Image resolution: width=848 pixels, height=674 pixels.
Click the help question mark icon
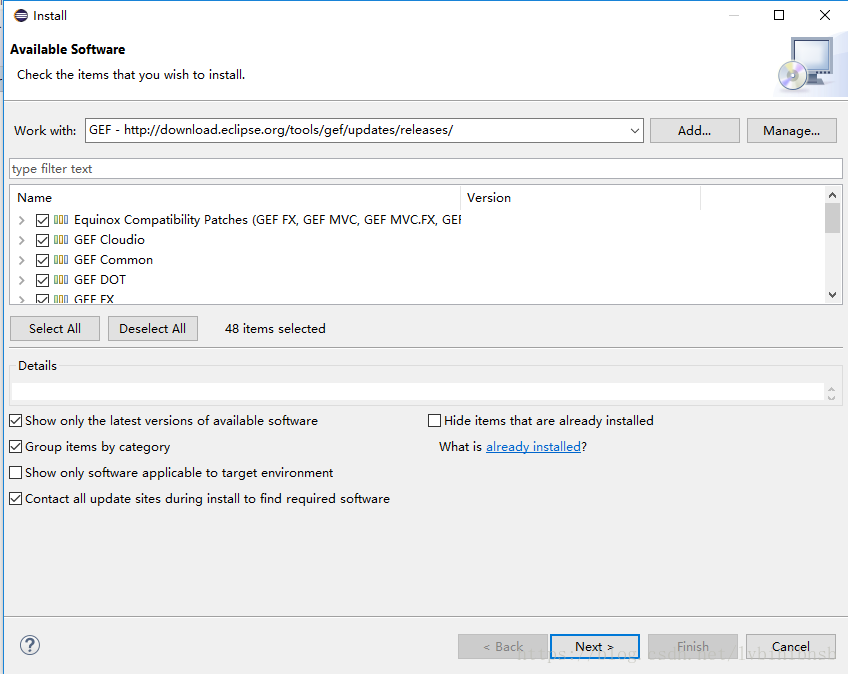pos(30,645)
